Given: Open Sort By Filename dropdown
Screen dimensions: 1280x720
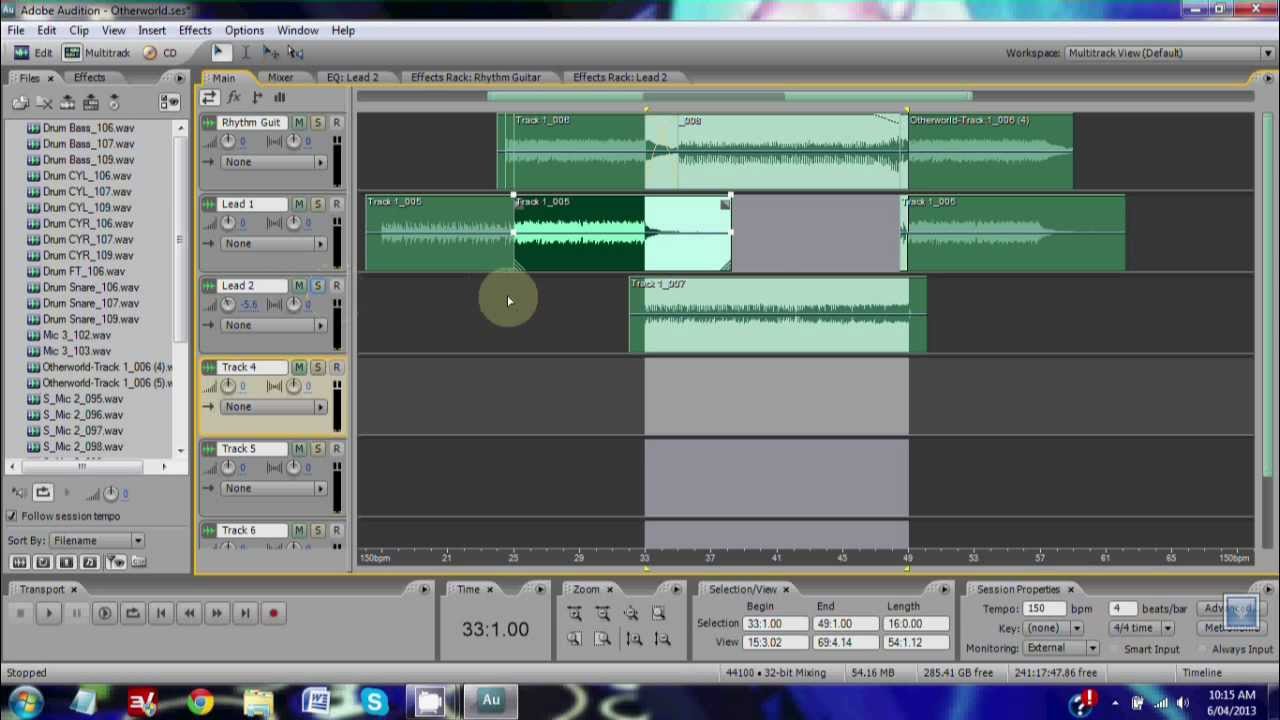Looking at the screenshot, I should (x=97, y=541).
